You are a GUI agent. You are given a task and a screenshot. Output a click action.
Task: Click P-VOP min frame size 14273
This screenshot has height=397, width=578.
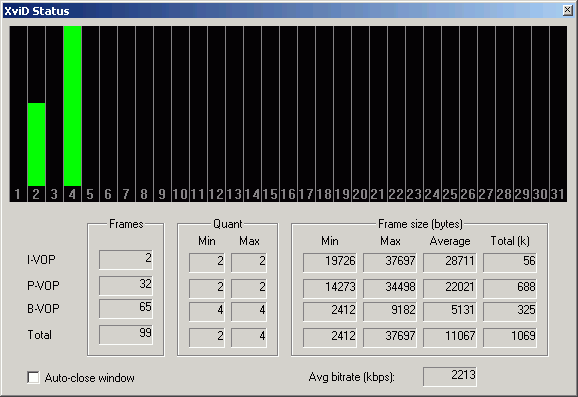[330, 288]
